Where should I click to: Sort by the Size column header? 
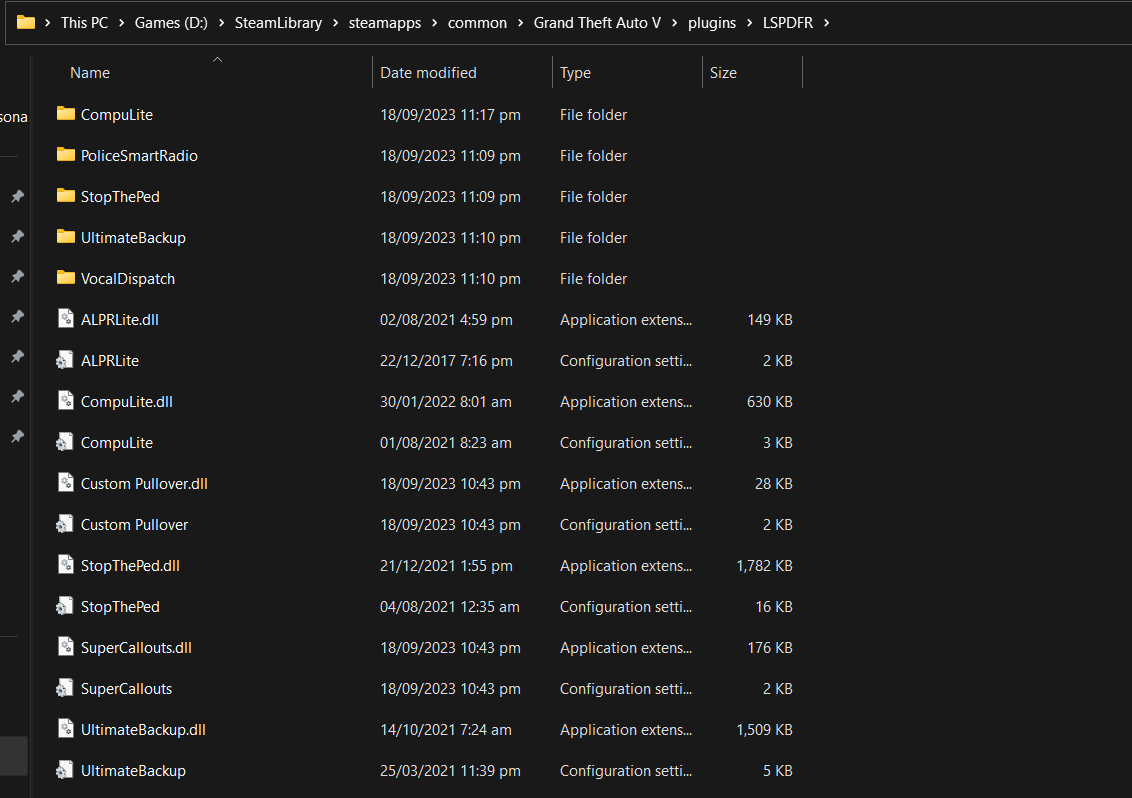[x=723, y=73]
